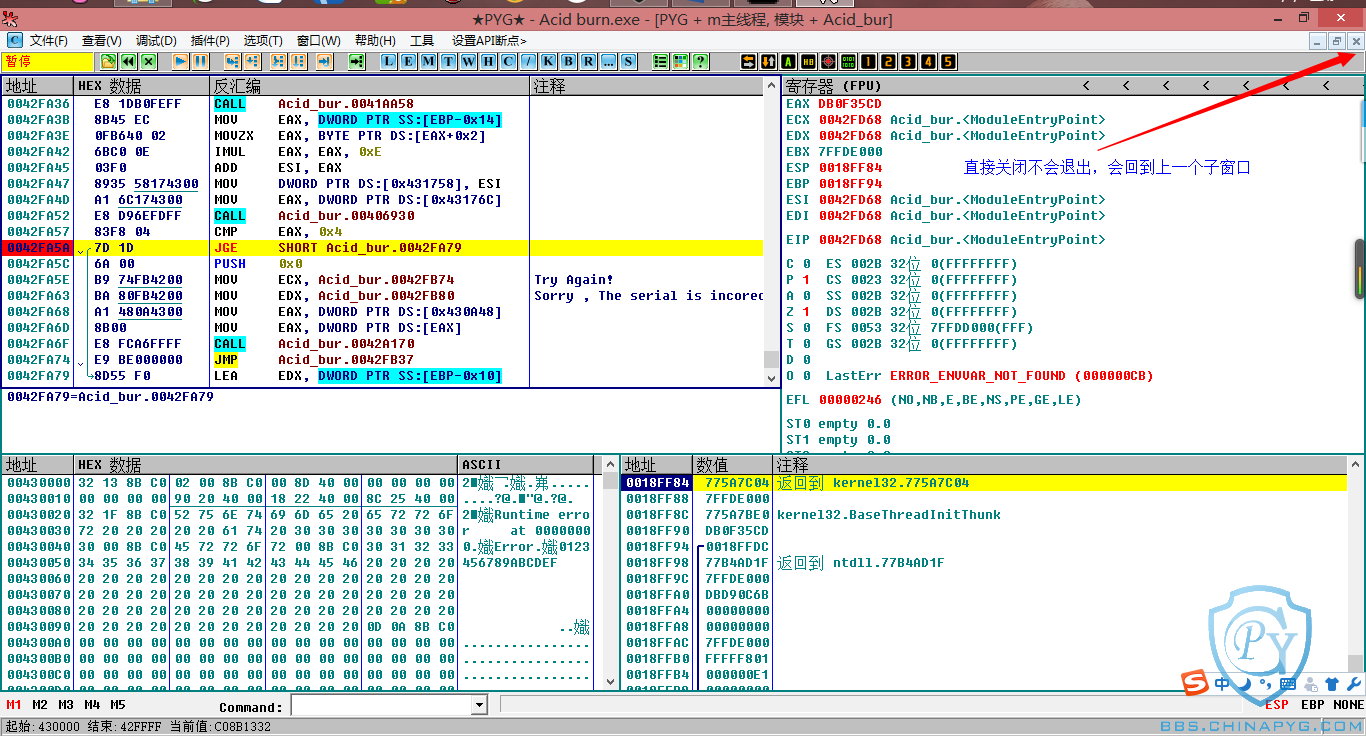Open Run trace with ellipsis button

(x=608, y=61)
